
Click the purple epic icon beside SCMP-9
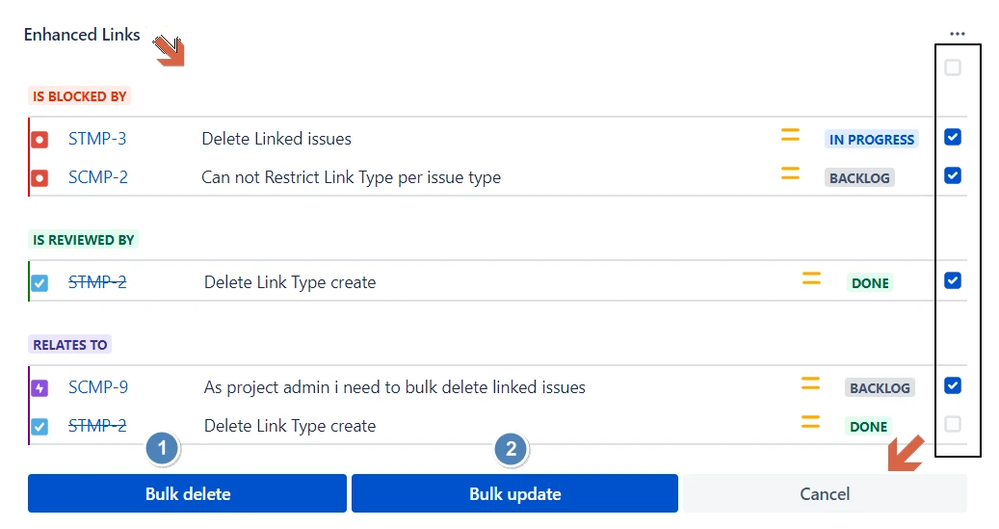pos(40,388)
